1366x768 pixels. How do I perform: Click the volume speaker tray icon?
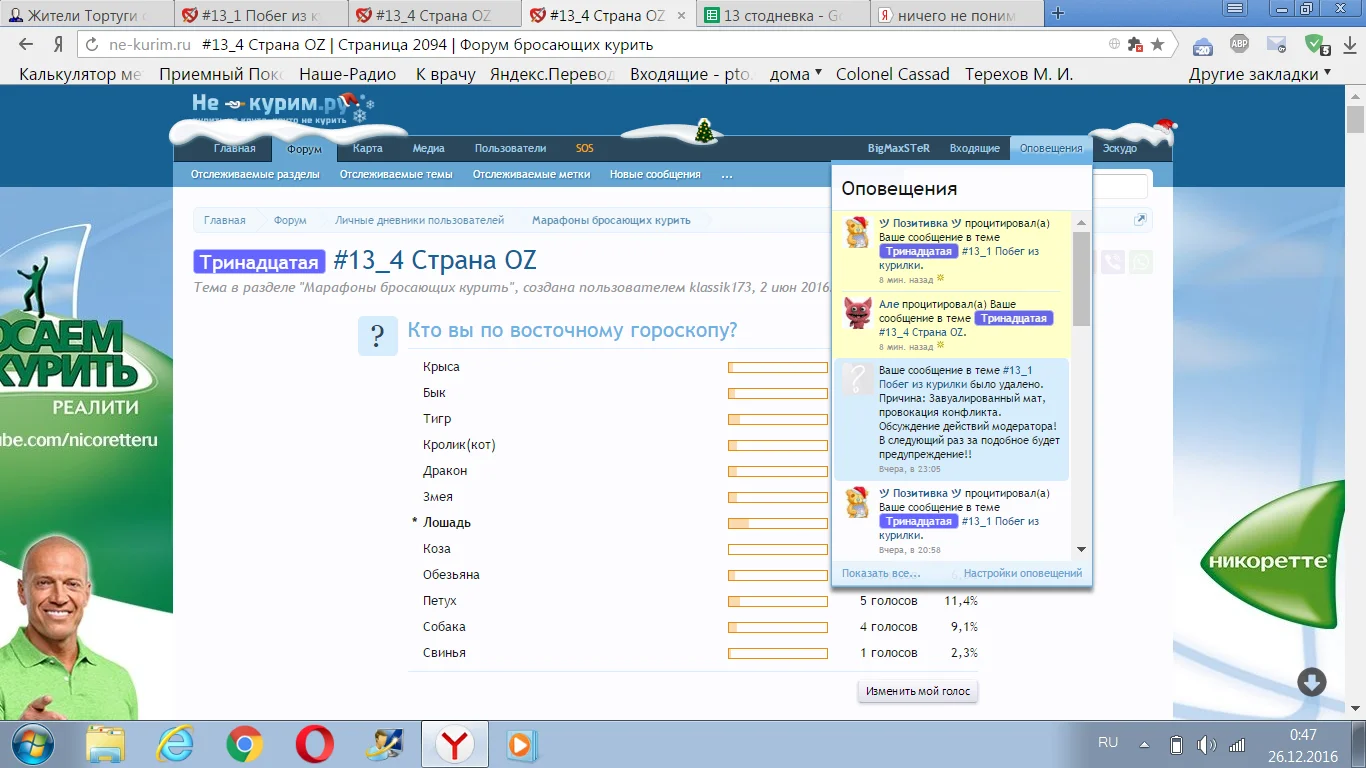point(1206,744)
